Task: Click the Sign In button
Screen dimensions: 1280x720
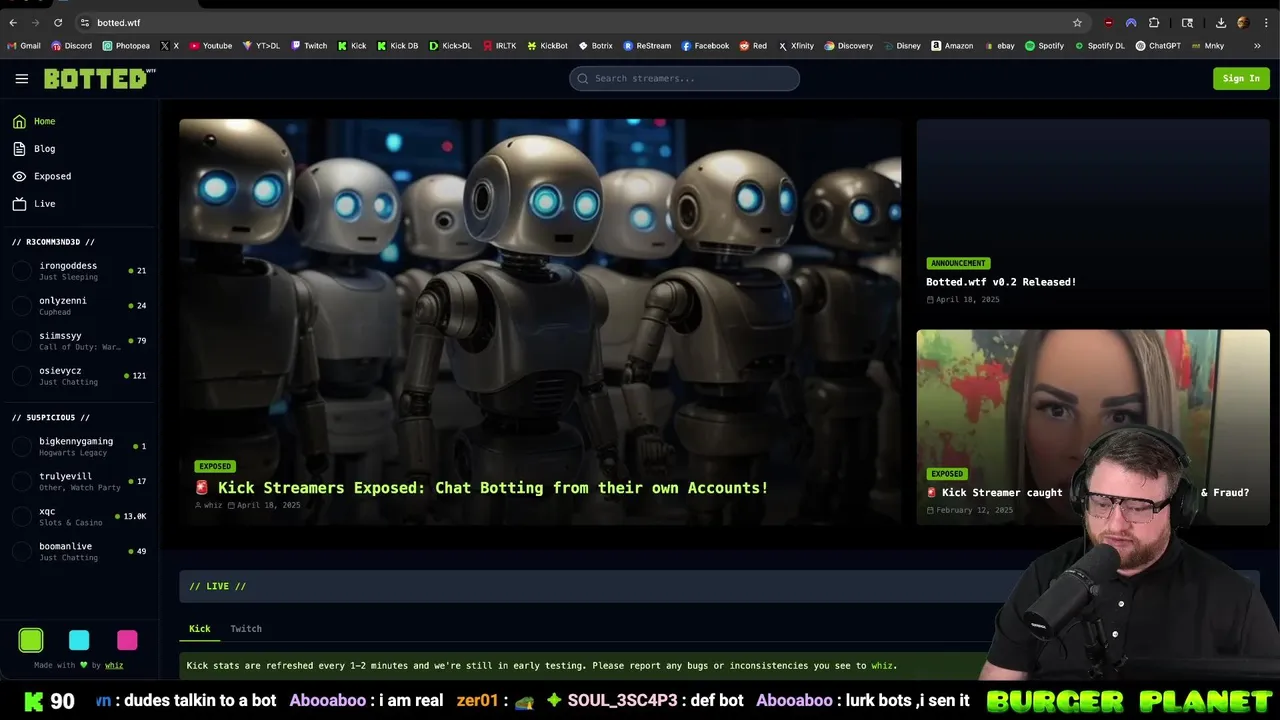Action: [1241, 78]
